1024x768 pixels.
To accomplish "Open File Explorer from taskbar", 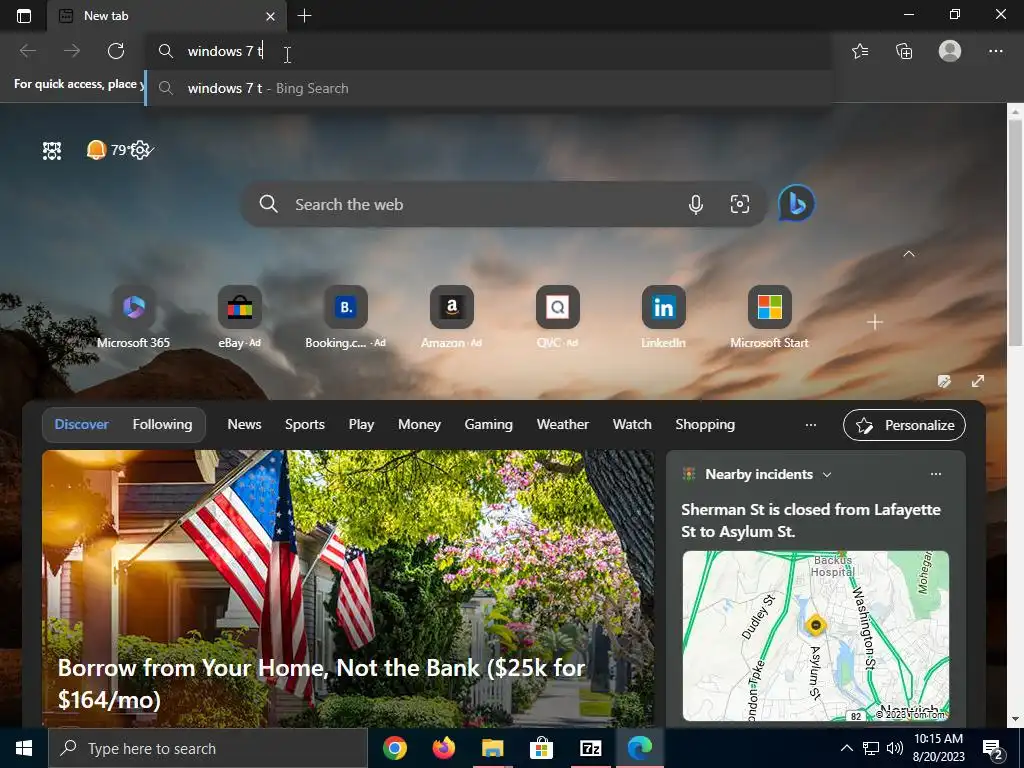I will pos(492,748).
